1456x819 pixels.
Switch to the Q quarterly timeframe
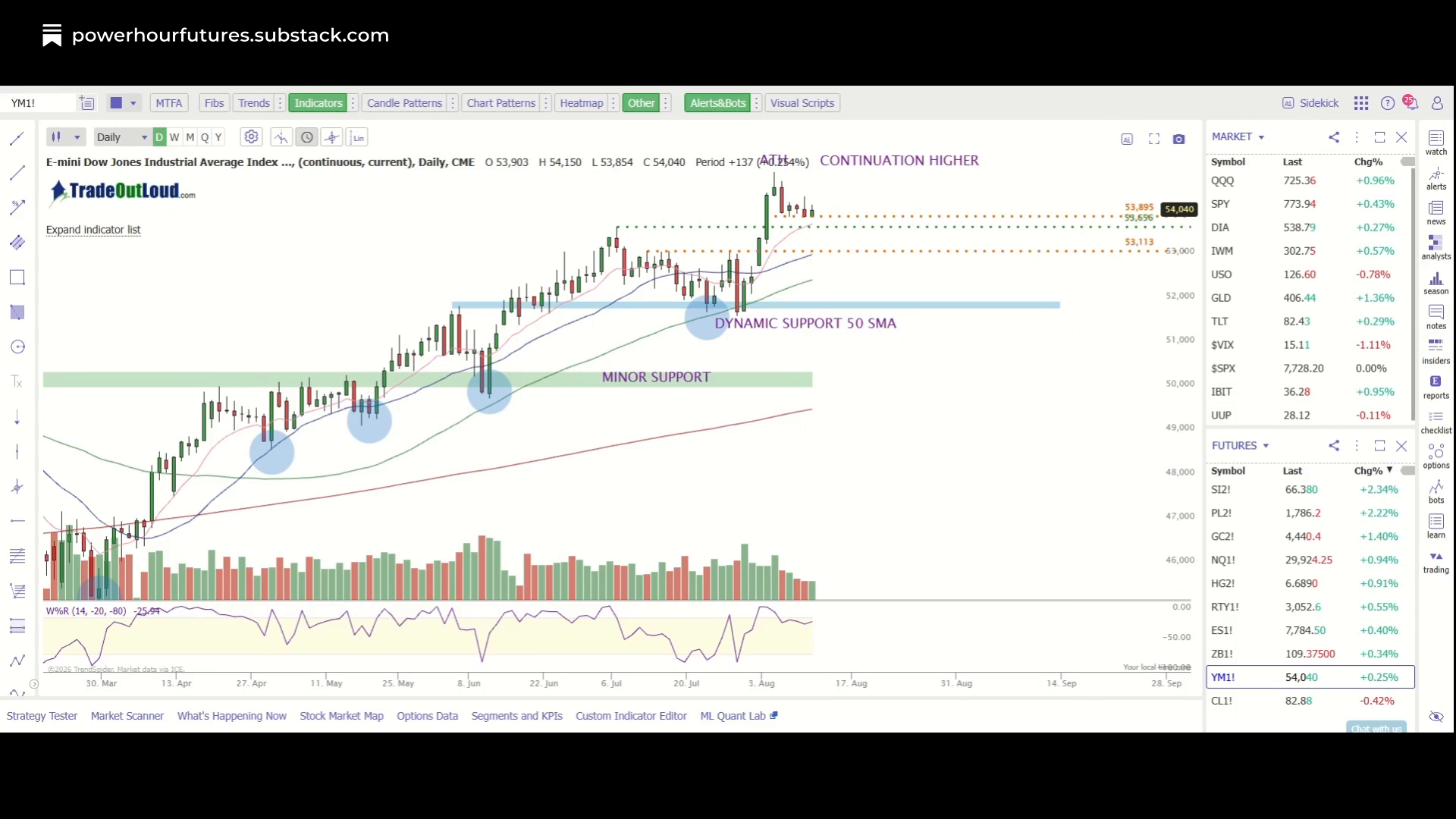205,137
